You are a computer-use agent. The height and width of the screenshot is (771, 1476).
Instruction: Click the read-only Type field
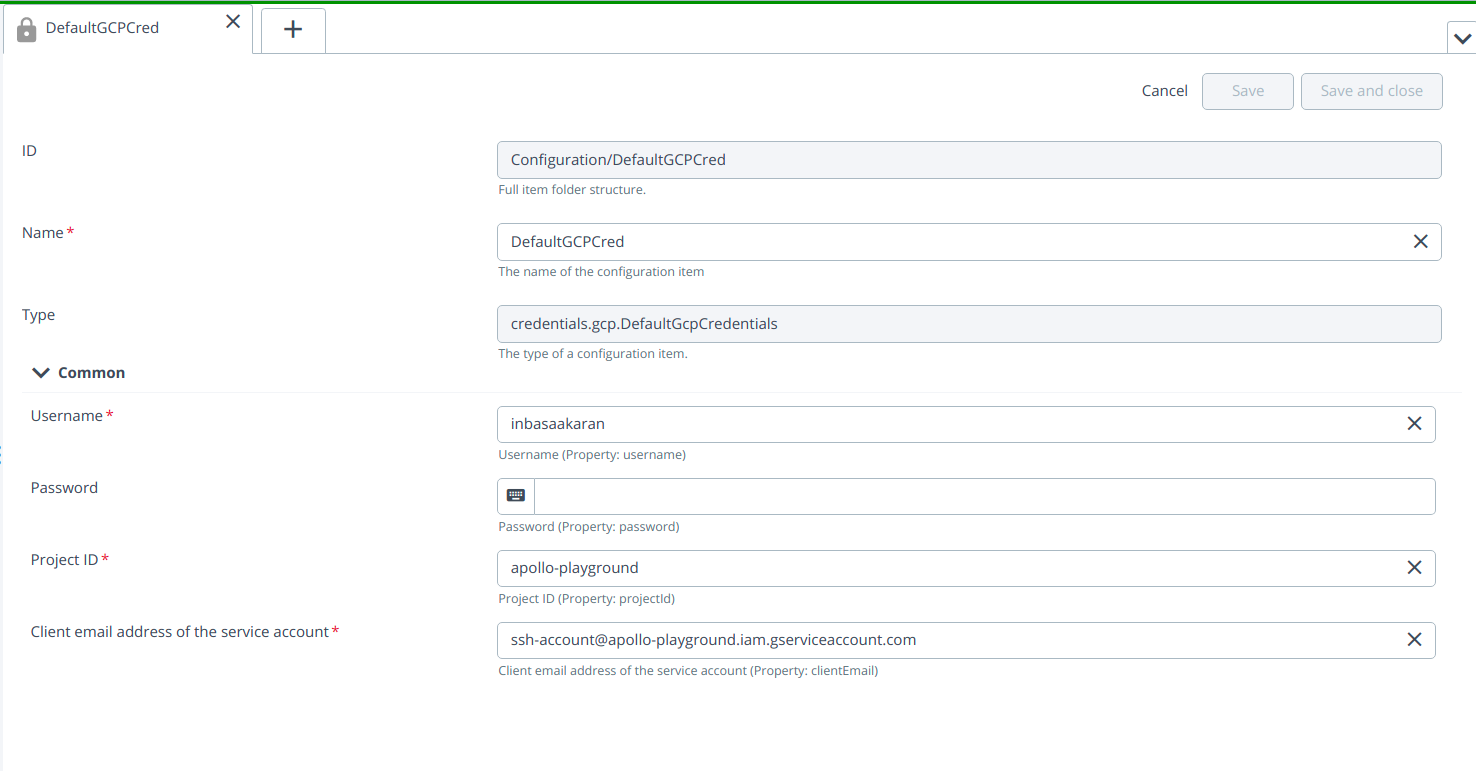(969, 324)
